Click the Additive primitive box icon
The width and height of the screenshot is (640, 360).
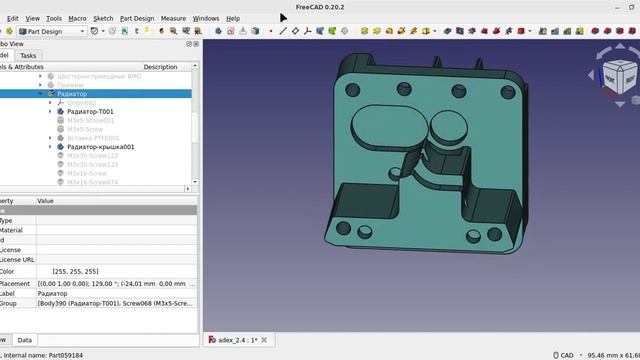(x=426, y=31)
